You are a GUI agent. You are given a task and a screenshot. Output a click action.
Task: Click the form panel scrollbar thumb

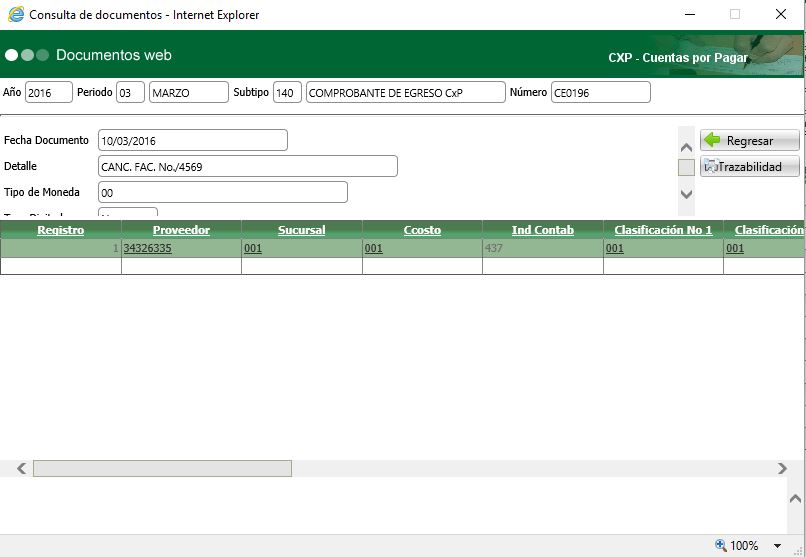(x=686, y=168)
